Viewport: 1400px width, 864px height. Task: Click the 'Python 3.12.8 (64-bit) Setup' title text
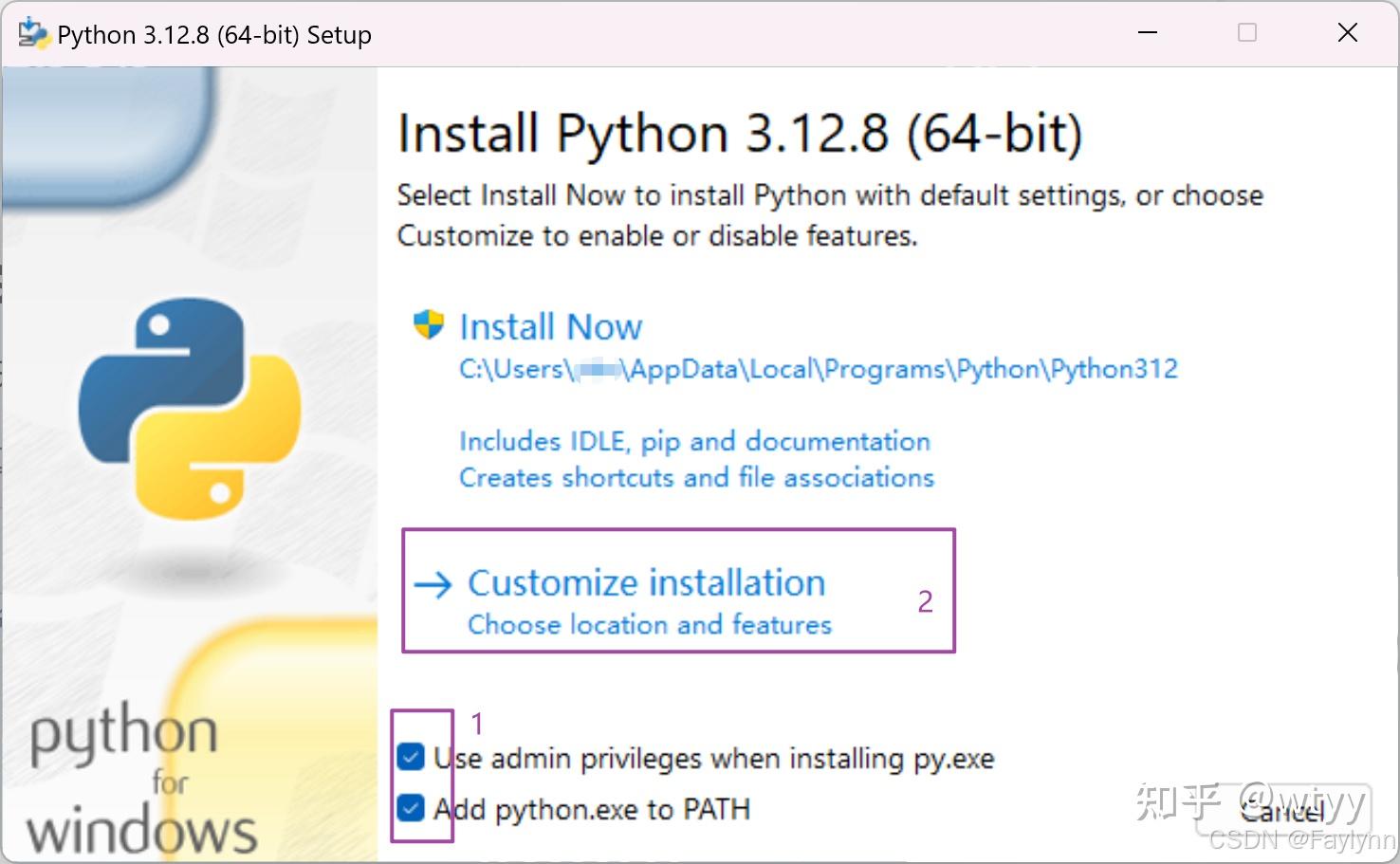click(213, 34)
